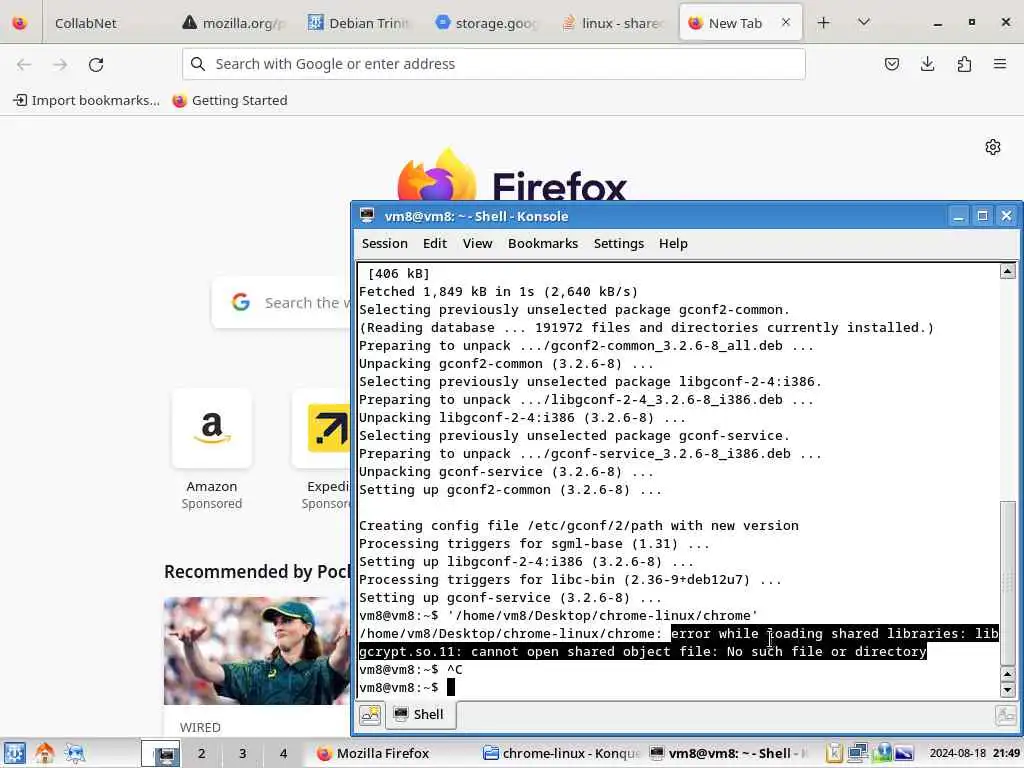Focus the Firefox address bar
Image resolution: width=1024 pixels, height=768 pixels.
click(494, 64)
